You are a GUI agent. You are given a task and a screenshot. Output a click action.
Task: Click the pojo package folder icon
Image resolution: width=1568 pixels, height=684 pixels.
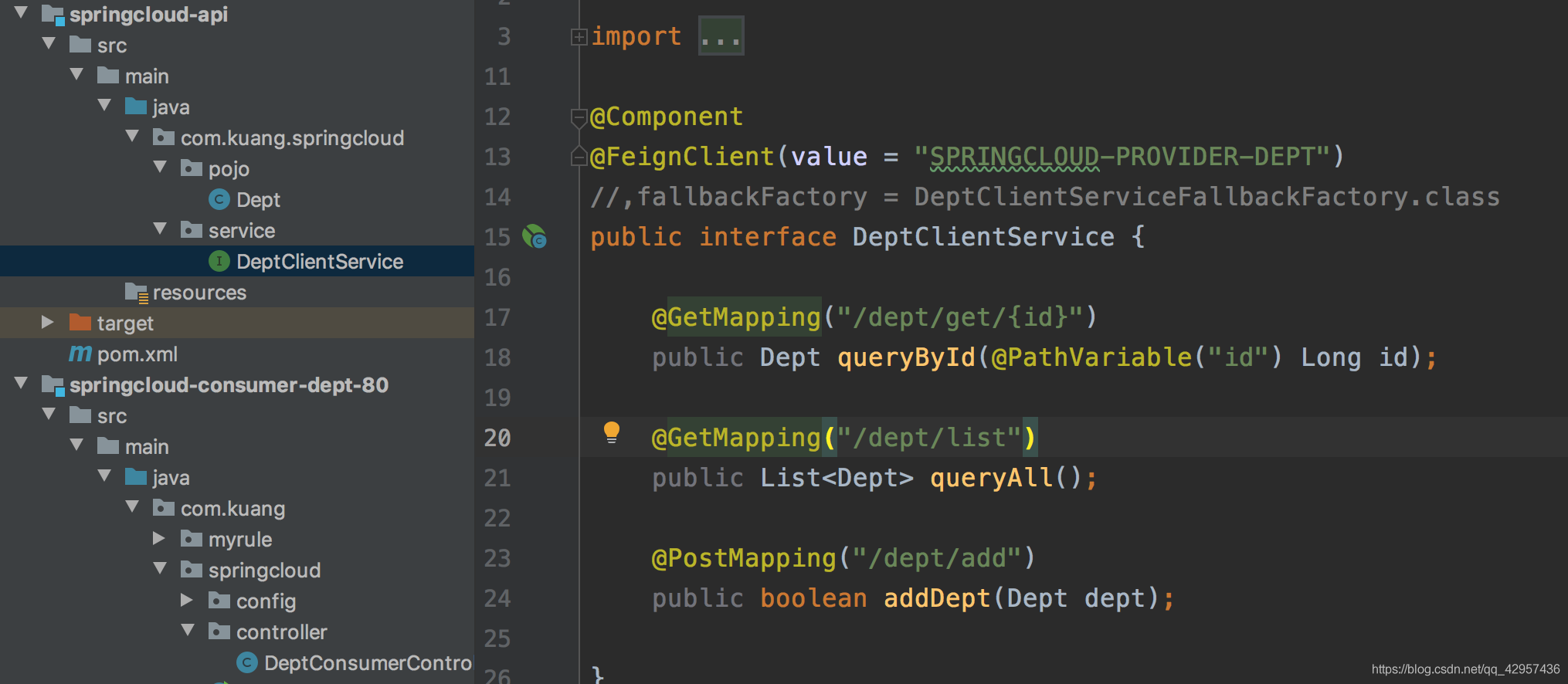(x=192, y=168)
